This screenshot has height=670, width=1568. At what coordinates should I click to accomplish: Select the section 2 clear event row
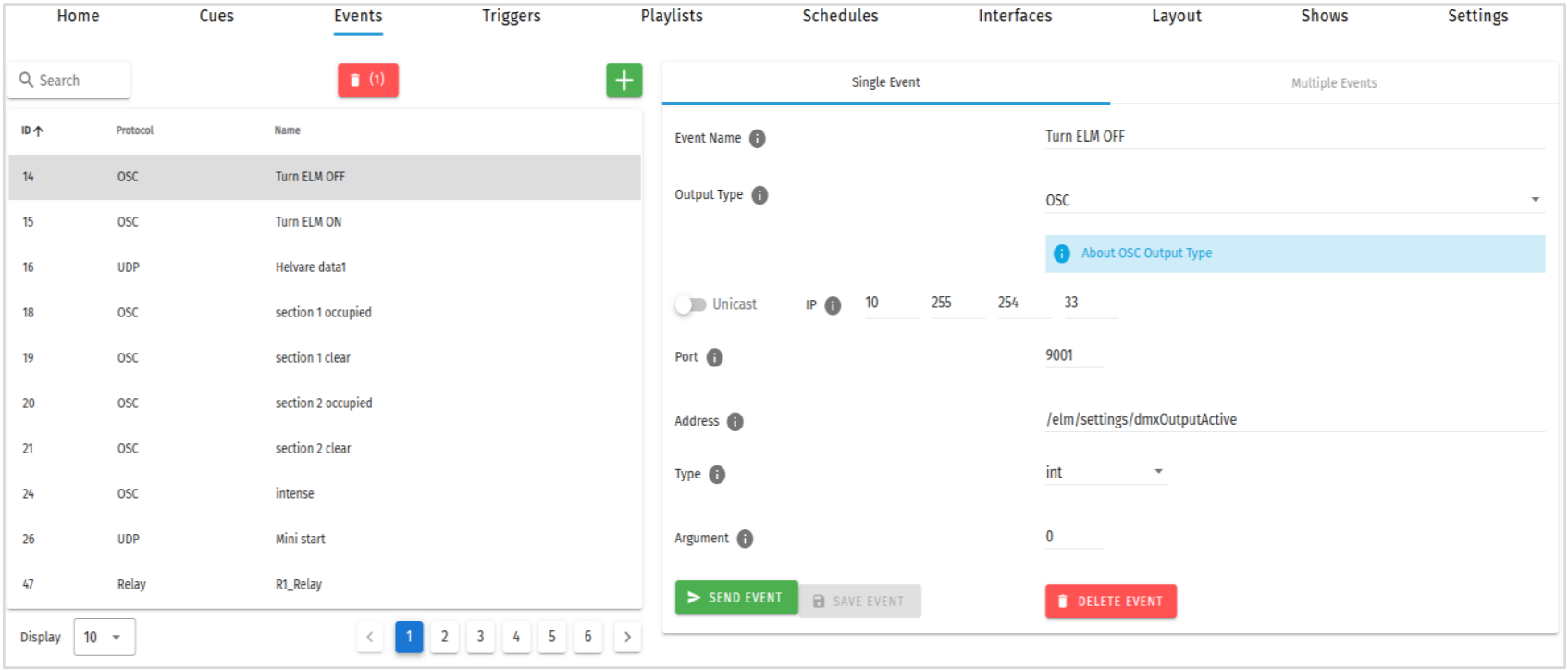[x=325, y=449]
